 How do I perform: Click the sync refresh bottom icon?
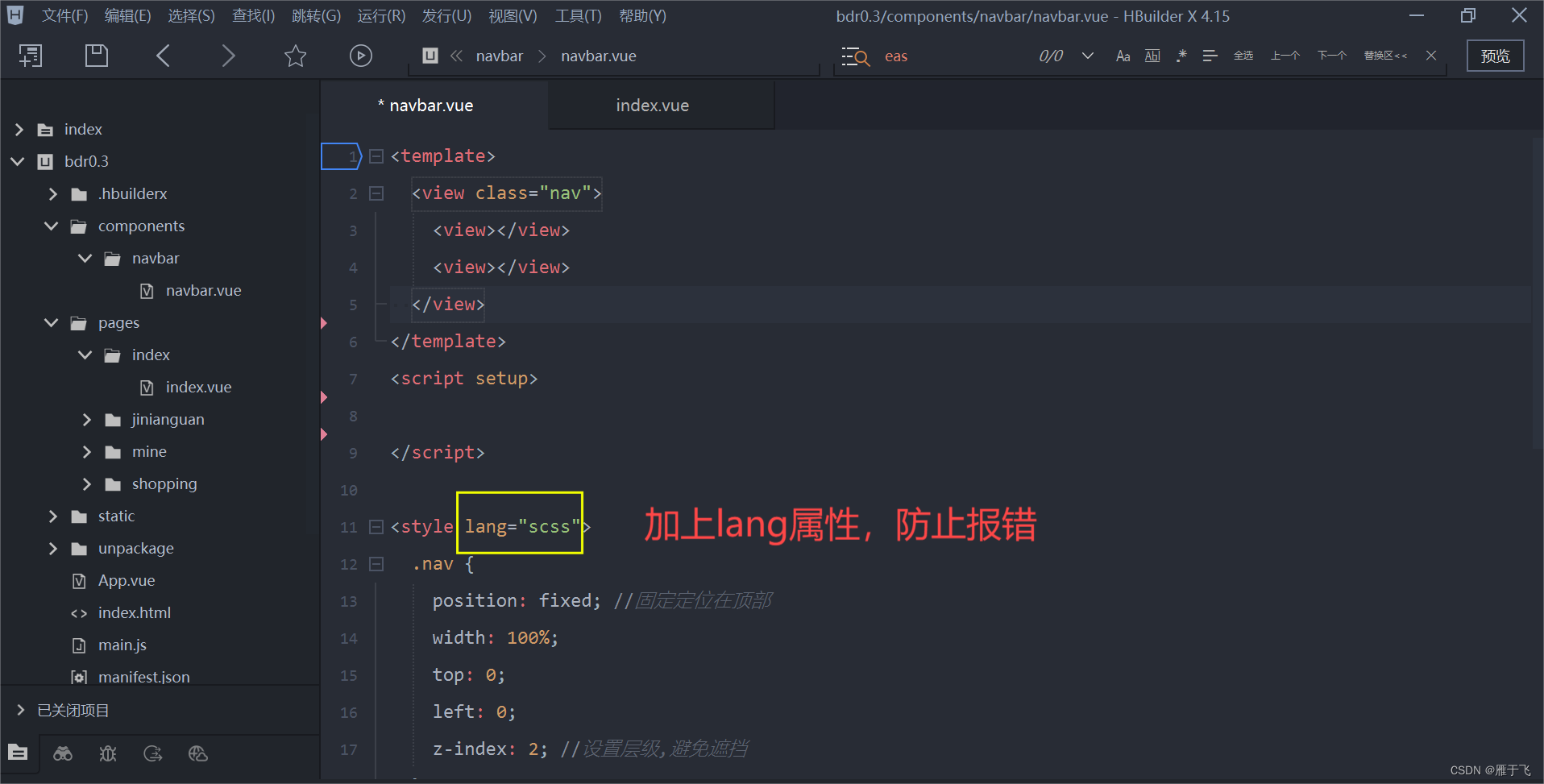(x=153, y=753)
